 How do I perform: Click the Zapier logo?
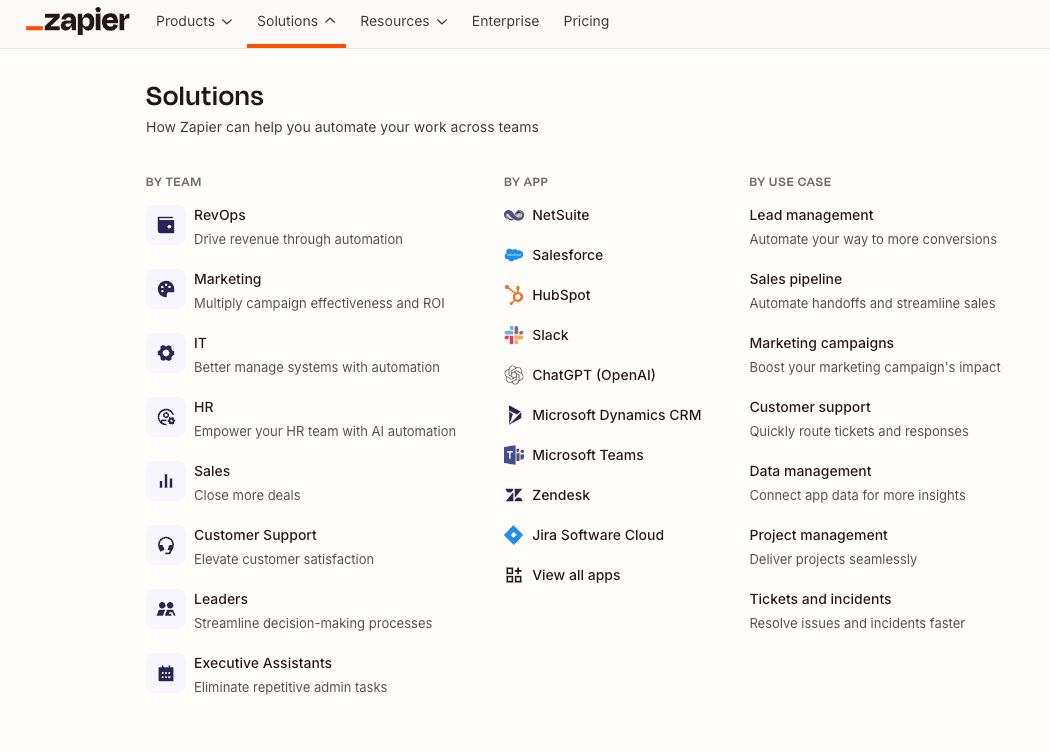(x=77, y=21)
